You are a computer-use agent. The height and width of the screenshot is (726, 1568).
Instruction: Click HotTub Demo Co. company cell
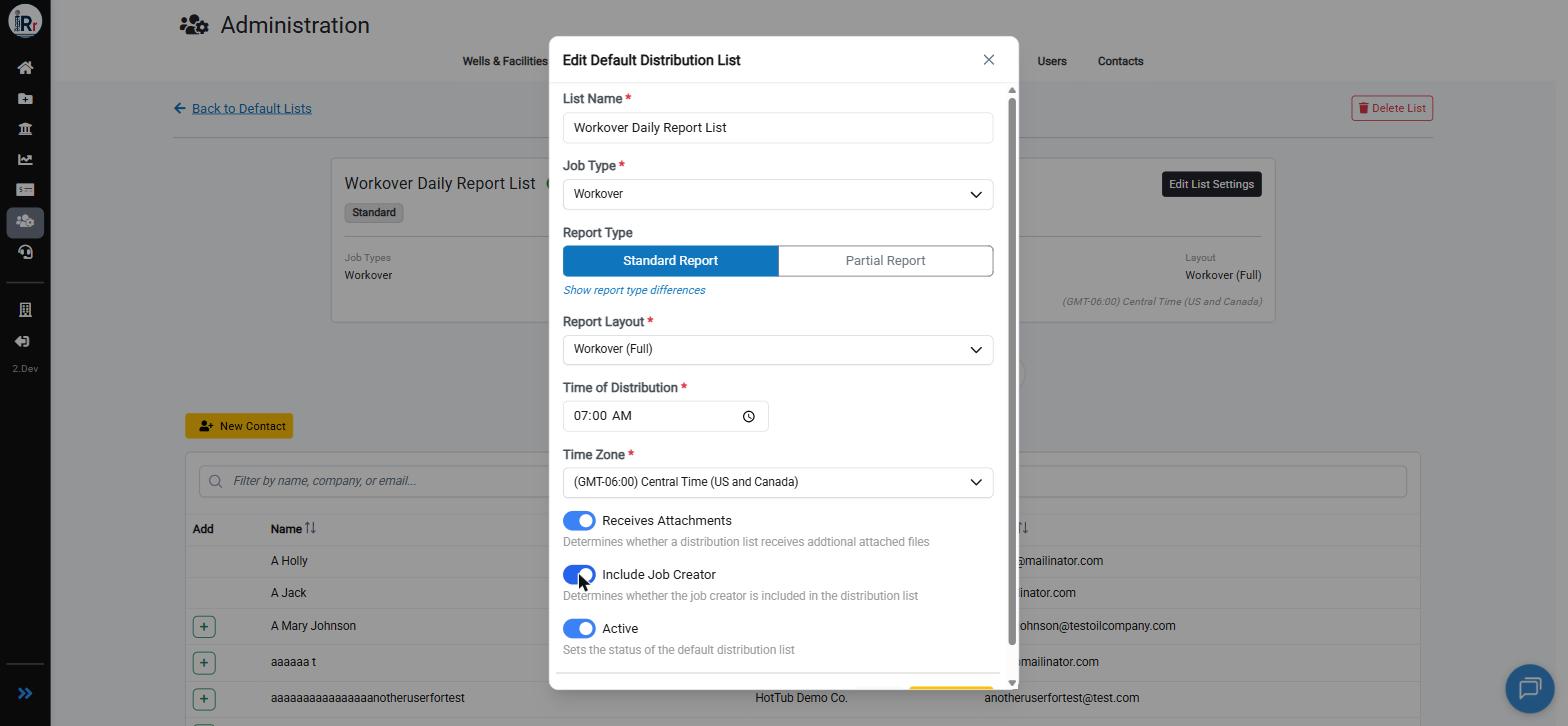coord(801,698)
